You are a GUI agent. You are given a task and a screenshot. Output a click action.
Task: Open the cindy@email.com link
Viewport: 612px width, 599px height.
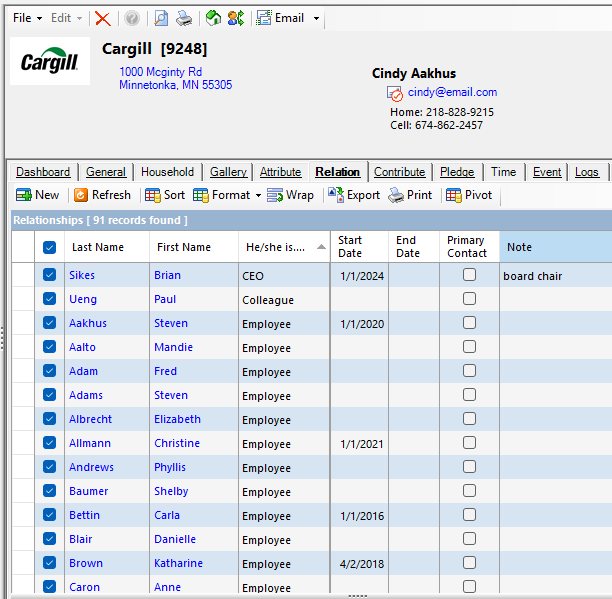[452, 92]
